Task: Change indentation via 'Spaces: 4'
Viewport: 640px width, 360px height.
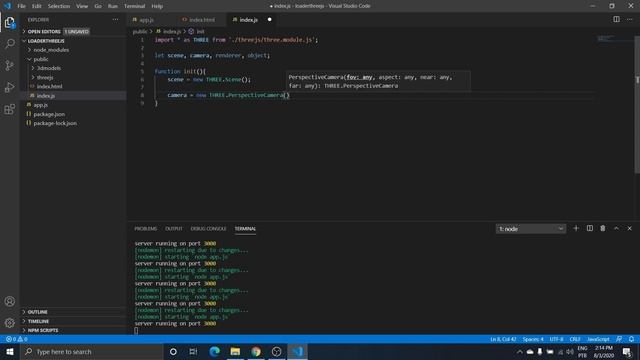Action: coord(533,339)
